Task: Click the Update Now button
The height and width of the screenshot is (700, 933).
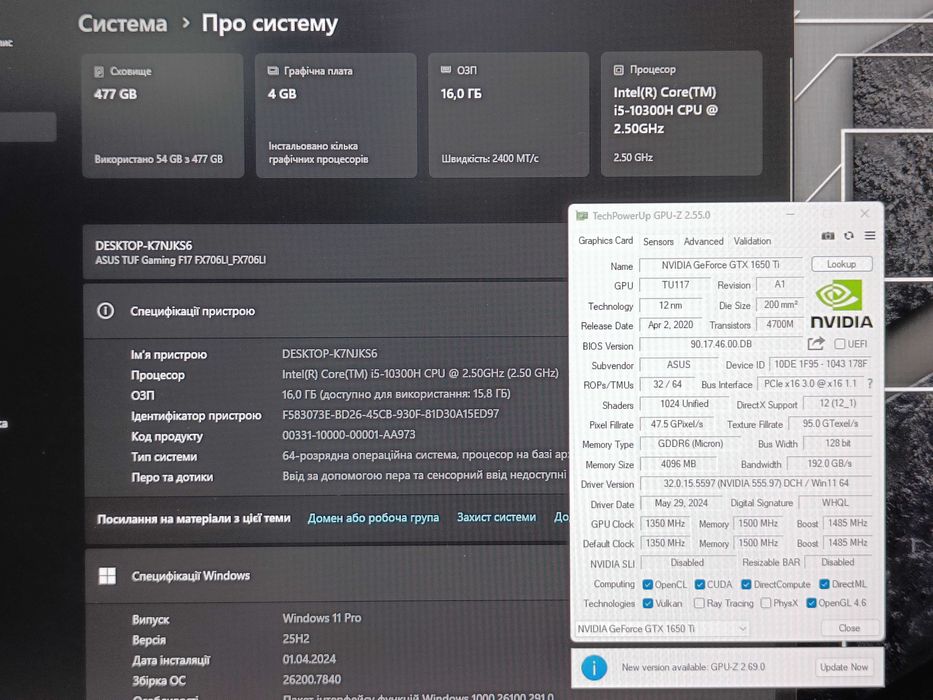Action: (x=844, y=667)
